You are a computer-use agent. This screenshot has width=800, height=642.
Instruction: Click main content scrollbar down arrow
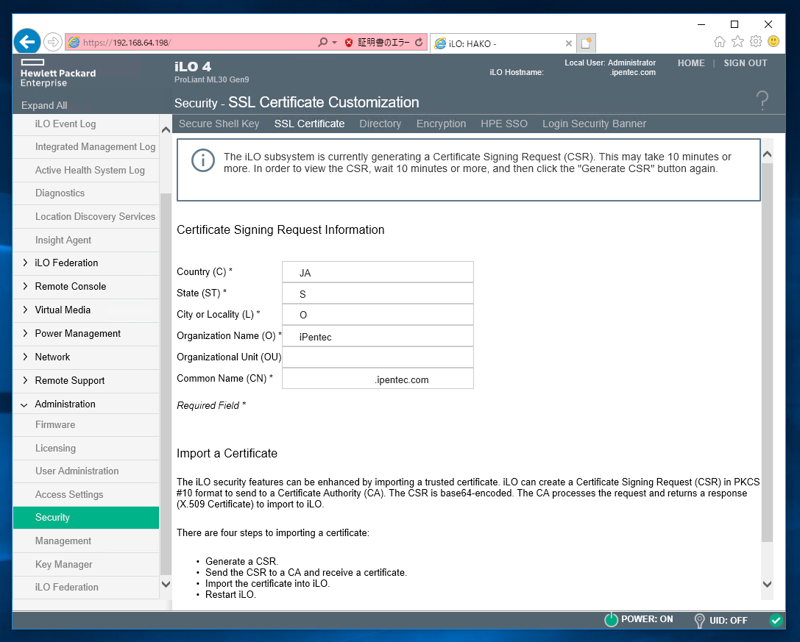click(767, 584)
